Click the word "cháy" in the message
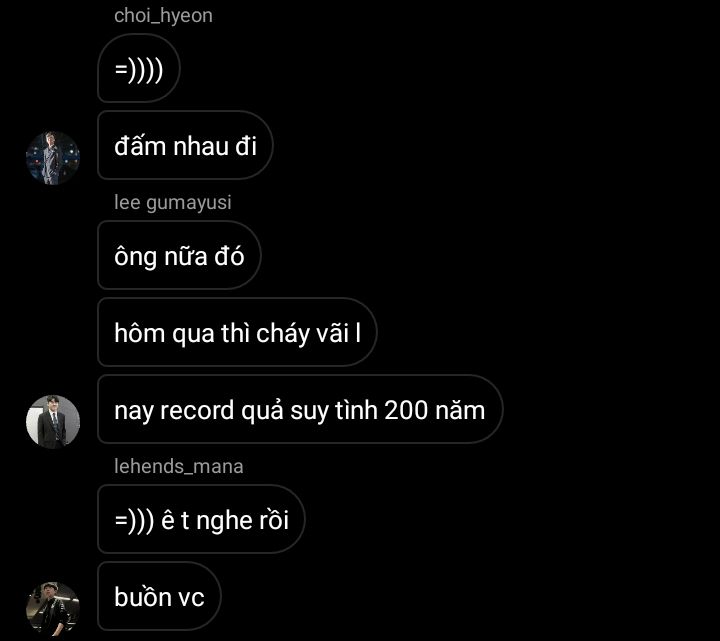Screen dimensions: 720x641 click(x=283, y=334)
